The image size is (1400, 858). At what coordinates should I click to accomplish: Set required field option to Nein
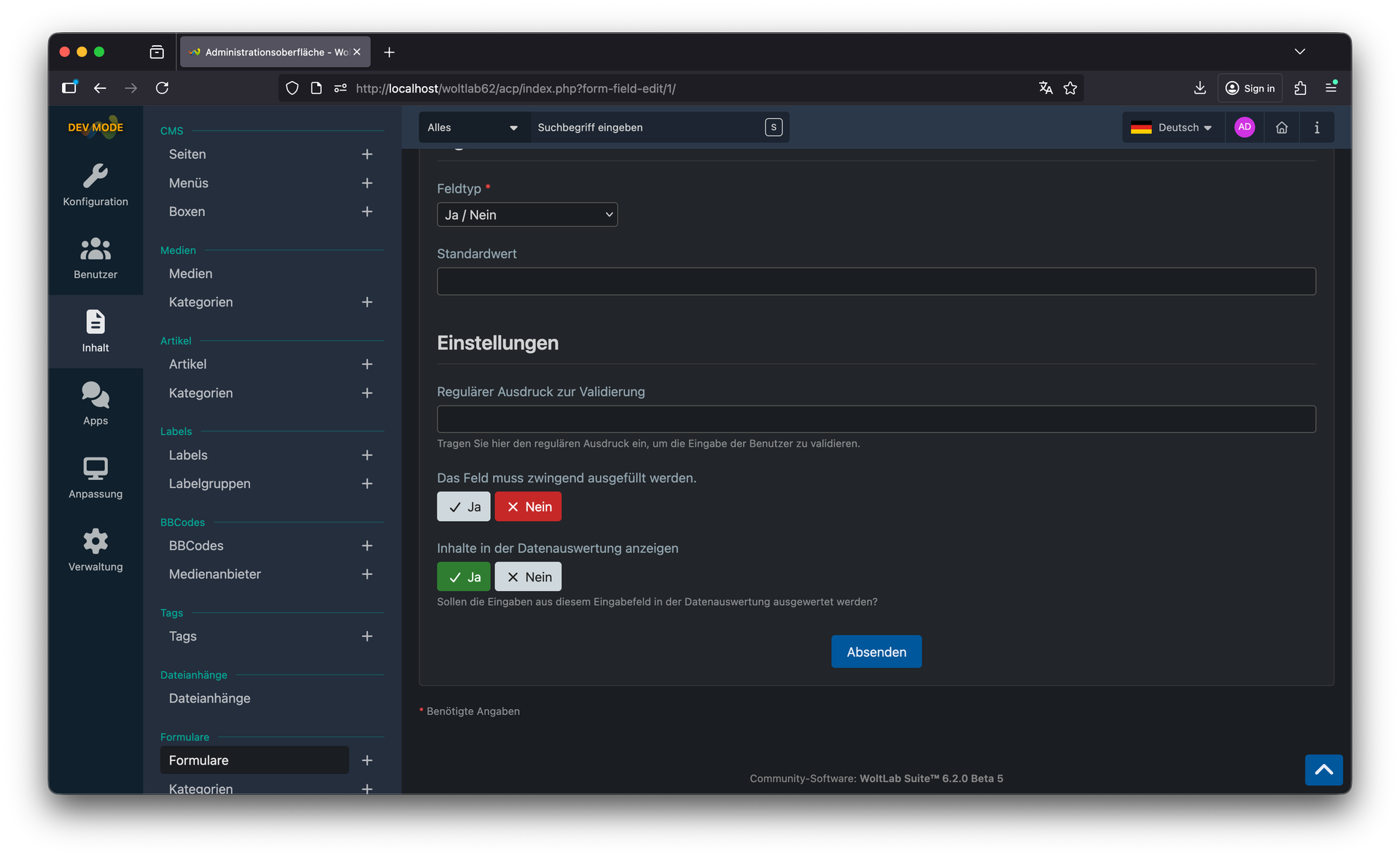(528, 506)
